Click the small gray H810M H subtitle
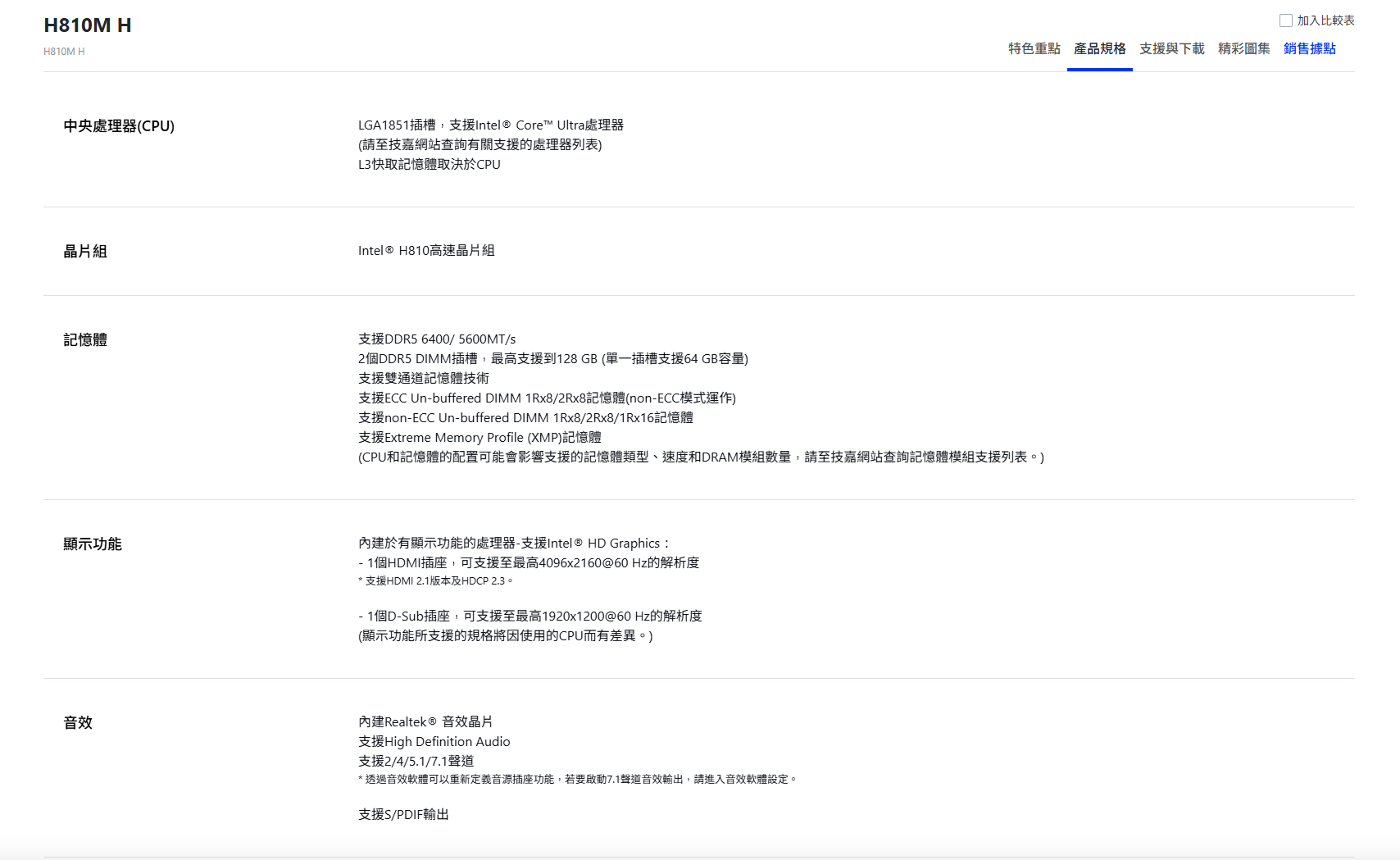Image resolution: width=1400 pixels, height=860 pixels. point(64,52)
